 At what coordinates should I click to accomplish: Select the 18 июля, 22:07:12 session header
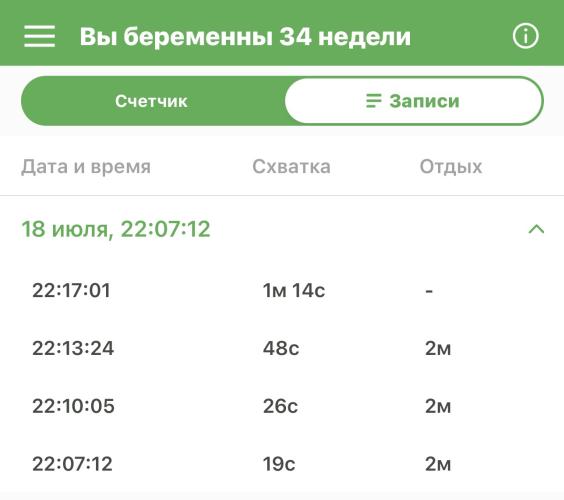click(282, 229)
